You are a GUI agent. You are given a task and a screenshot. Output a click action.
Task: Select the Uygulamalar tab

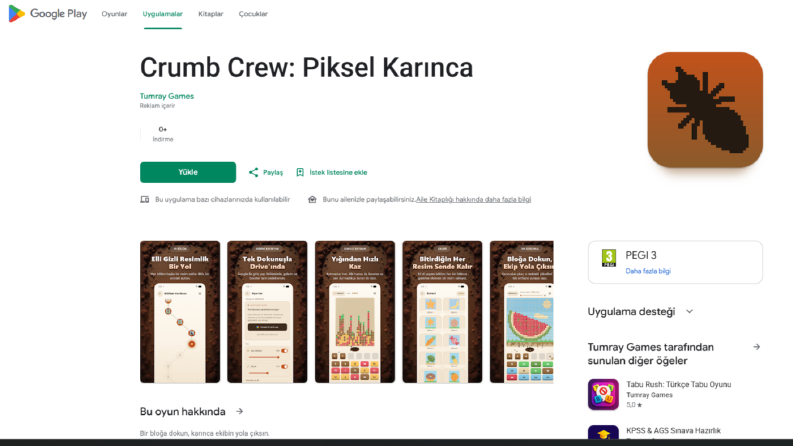(x=162, y=14)
